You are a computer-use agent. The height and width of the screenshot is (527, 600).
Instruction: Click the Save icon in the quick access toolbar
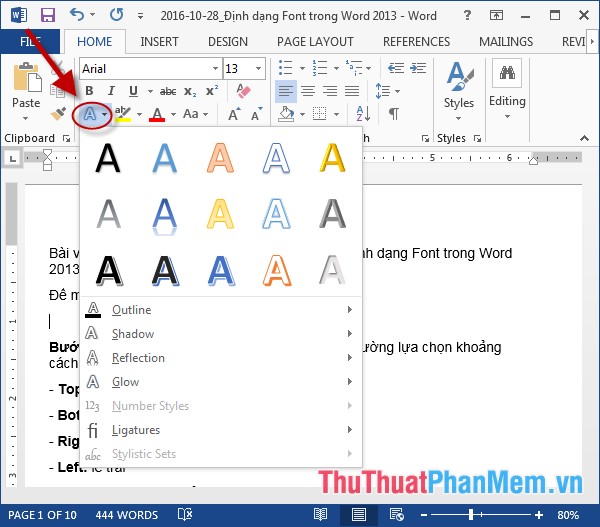coord(48,15)
